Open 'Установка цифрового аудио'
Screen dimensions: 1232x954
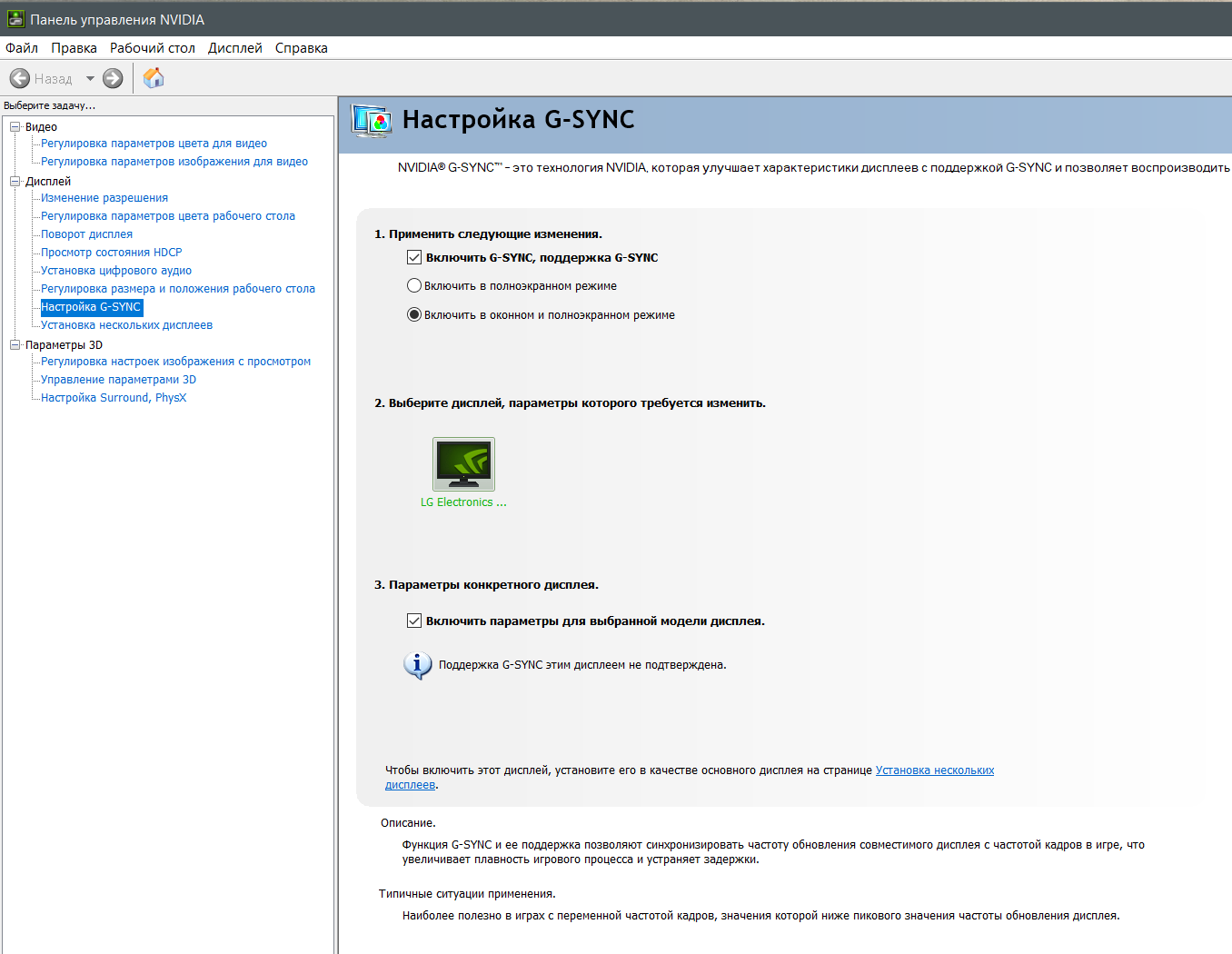coord(116,271)
